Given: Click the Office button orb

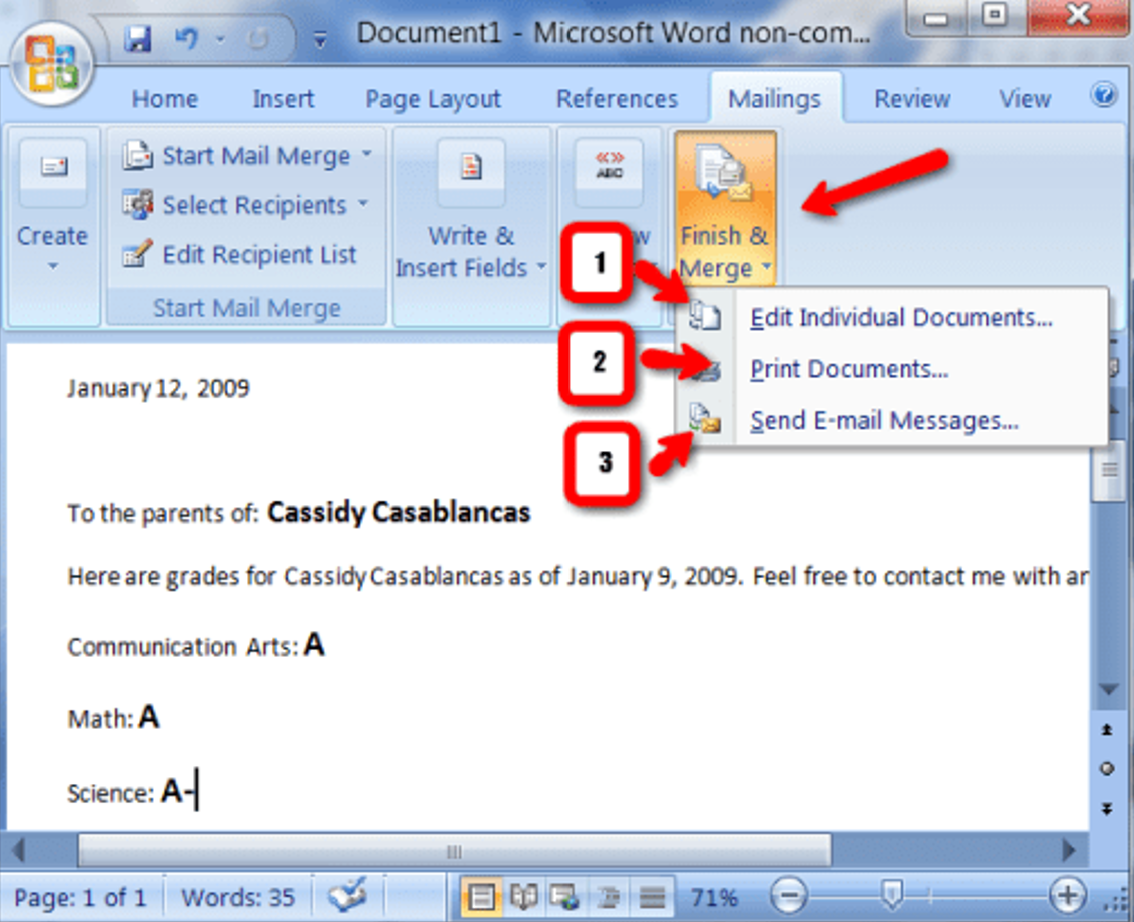Looking at the screenshot, I should click(51, 66).
